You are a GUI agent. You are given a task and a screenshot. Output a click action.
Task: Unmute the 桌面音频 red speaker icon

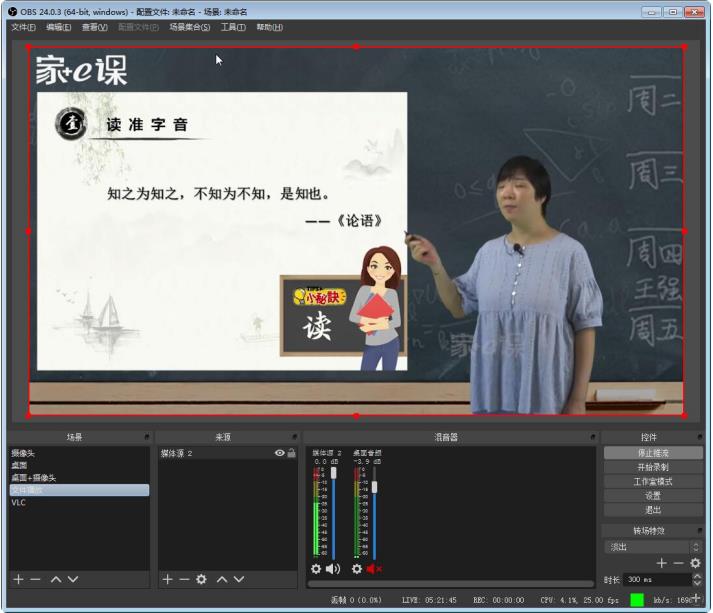tap(374, 569)
